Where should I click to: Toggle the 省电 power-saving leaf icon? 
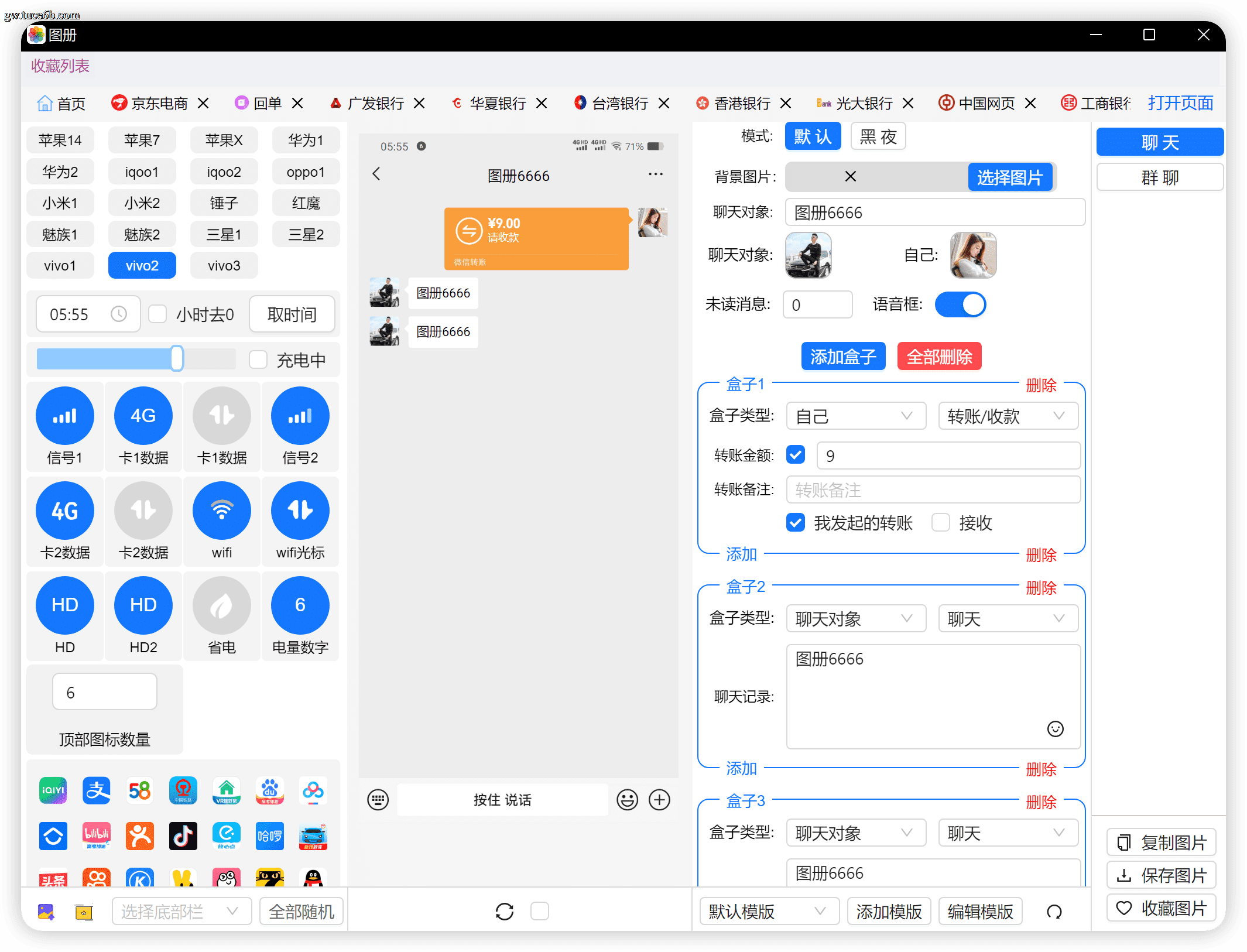coord(221,605)
